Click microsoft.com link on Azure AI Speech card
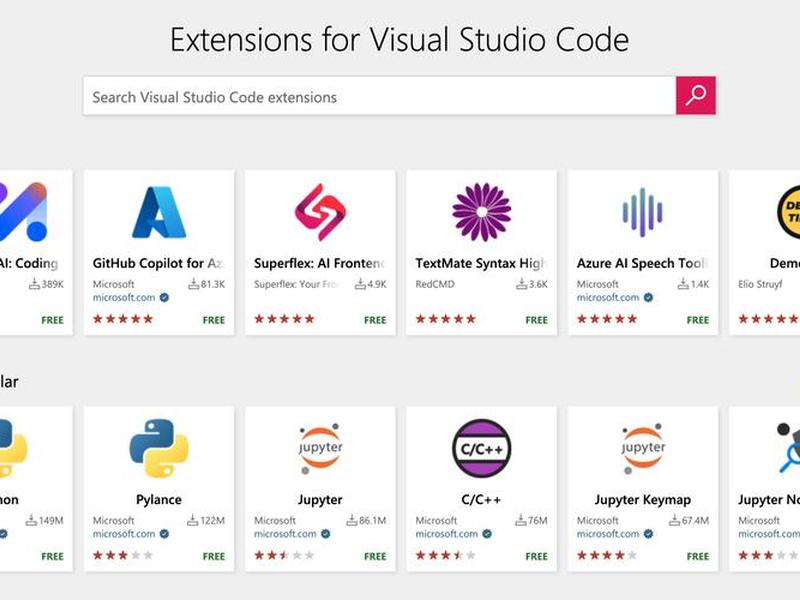 [x=608, y=297]
